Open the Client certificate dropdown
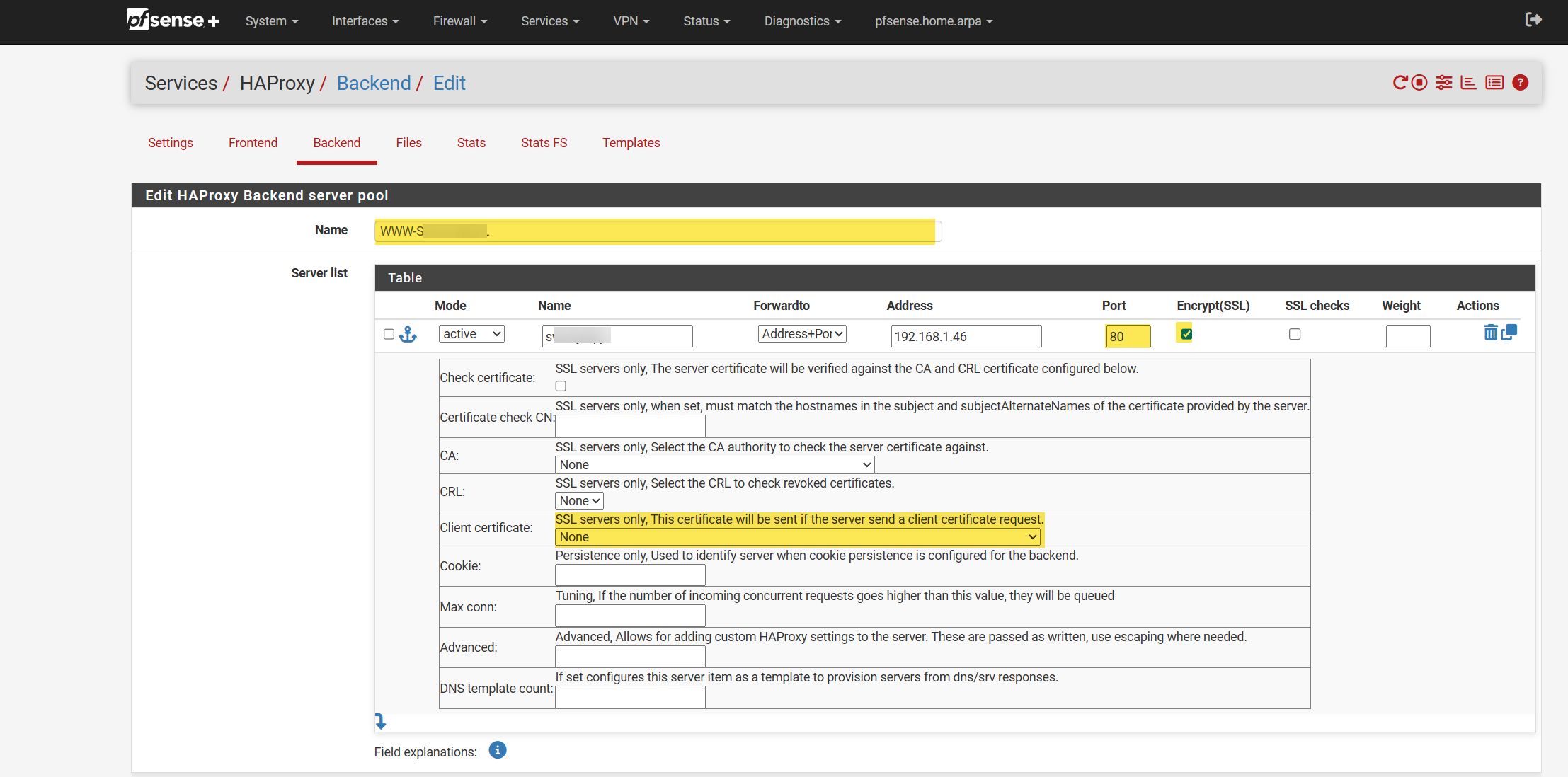This screenshot has height=777, width=1568. point(798,537)
